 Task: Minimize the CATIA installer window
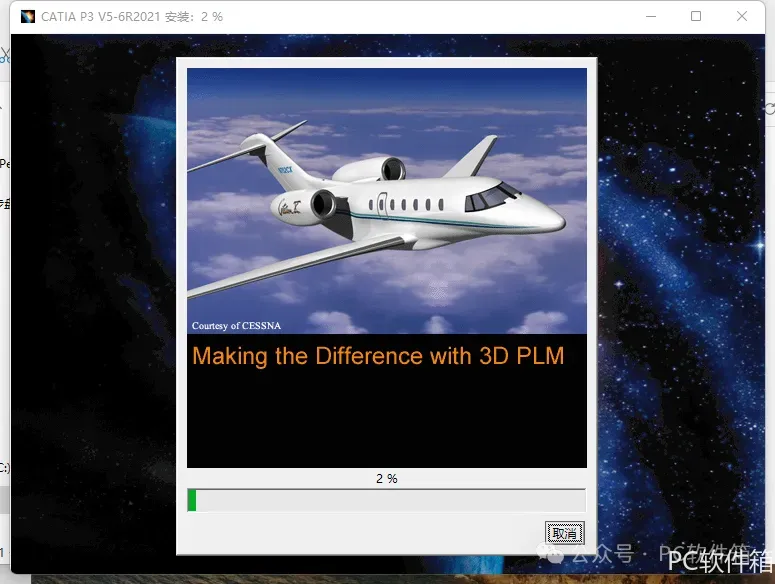[651, 16]
